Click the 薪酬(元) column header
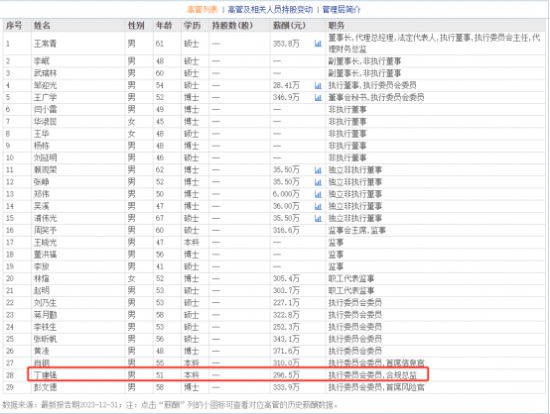 click(289, 25)
